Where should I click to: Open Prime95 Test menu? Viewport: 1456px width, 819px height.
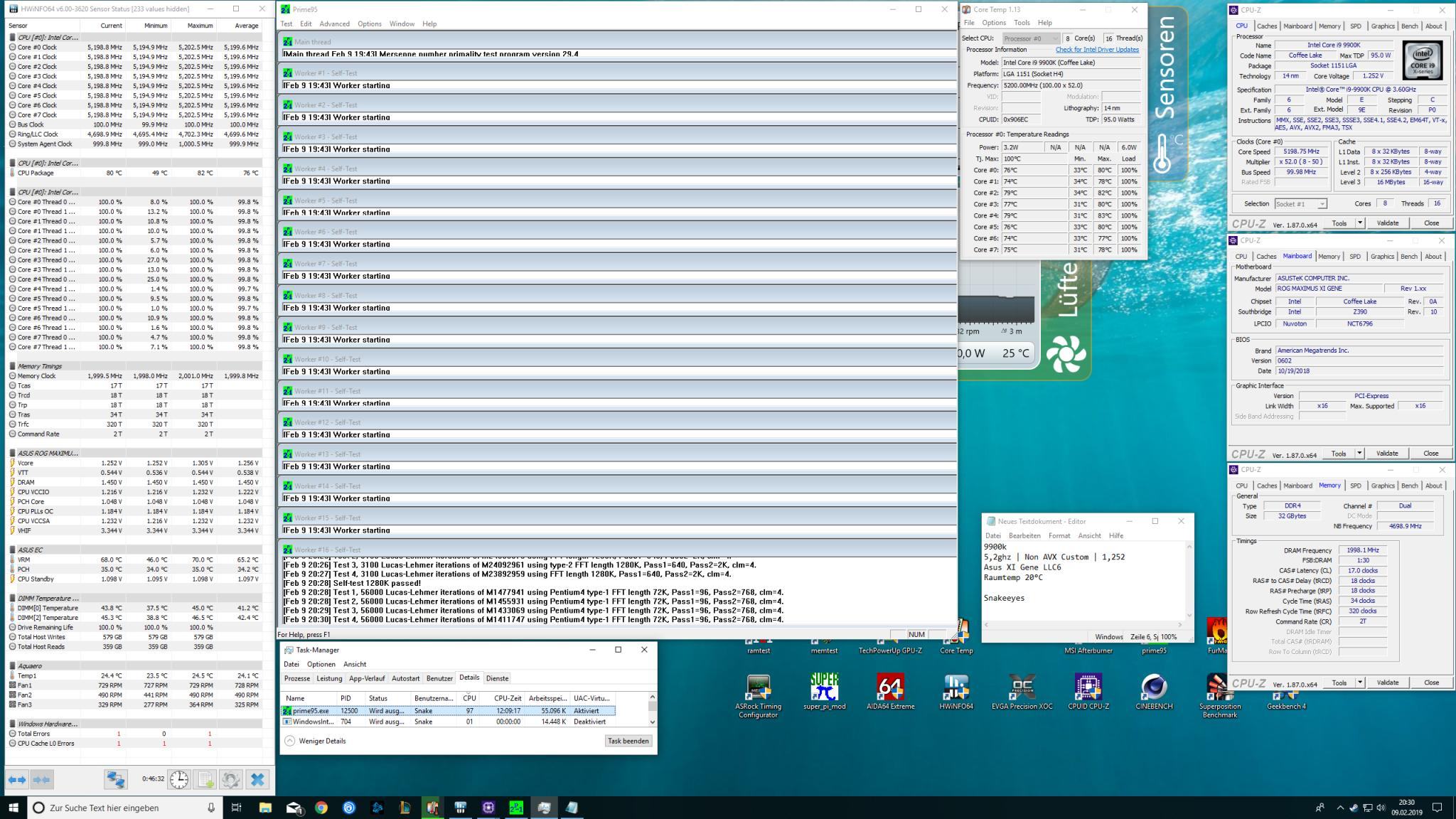[286, 24]
